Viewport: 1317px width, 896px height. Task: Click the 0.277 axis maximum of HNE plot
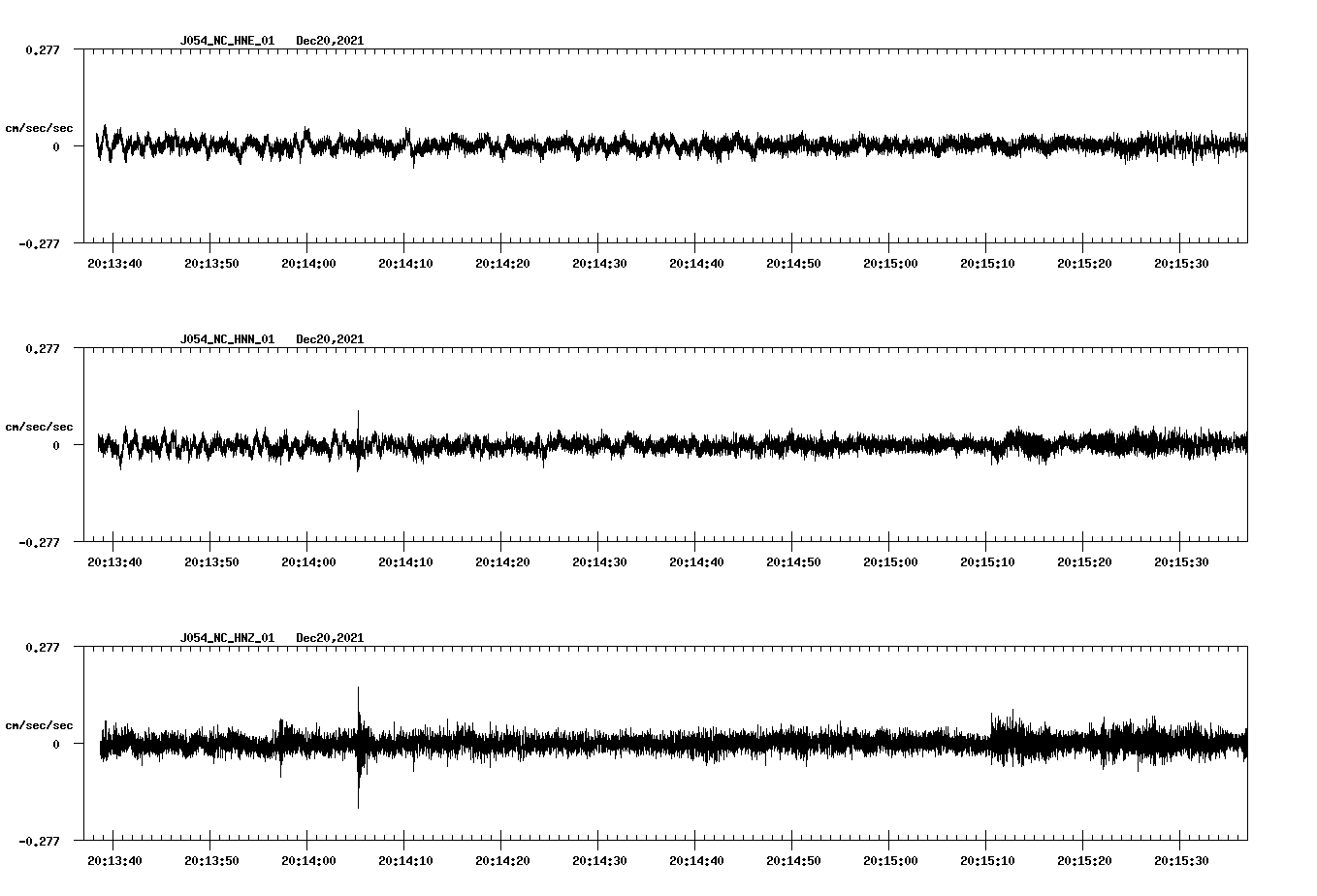[x=42, y=49]
